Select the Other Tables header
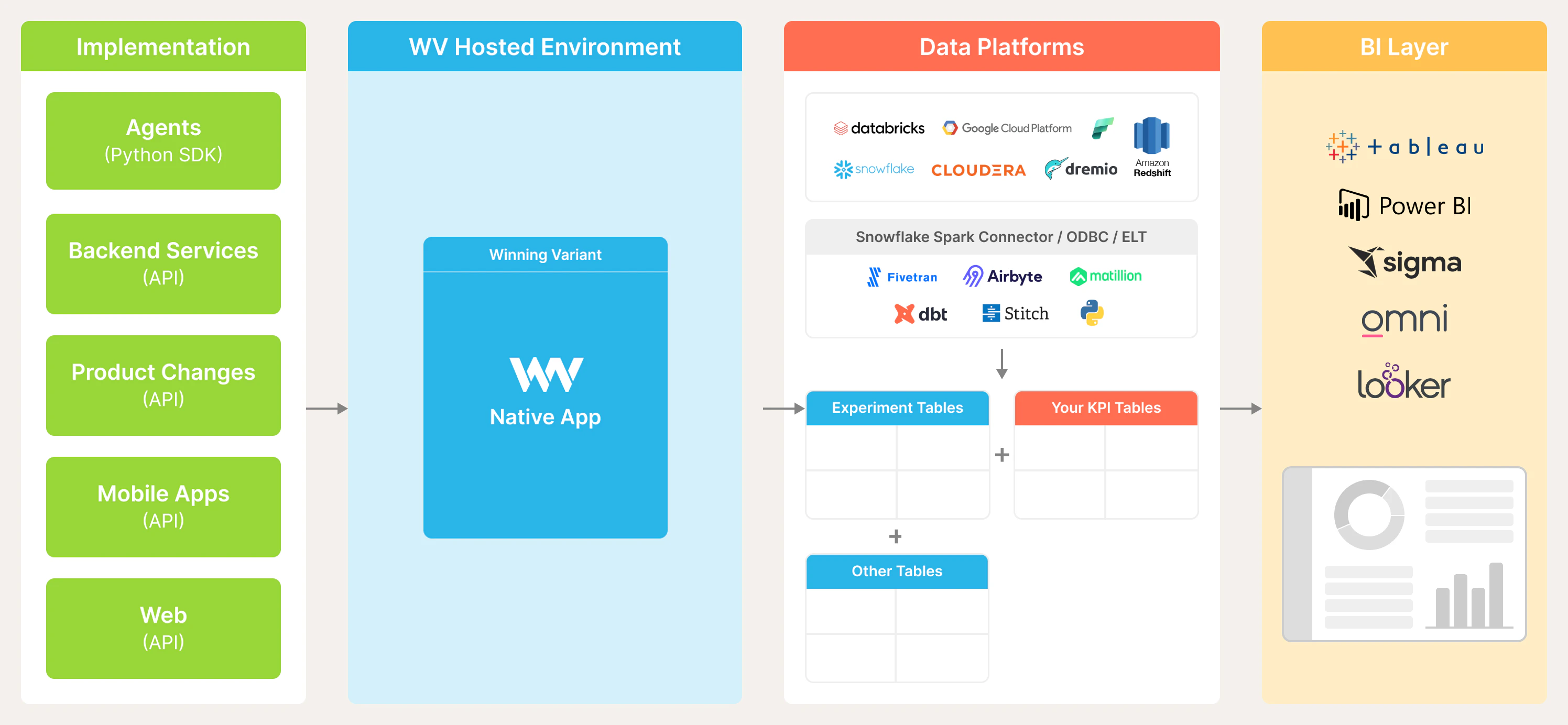The height and width of the screenshot is (725, 1568). 897,571
